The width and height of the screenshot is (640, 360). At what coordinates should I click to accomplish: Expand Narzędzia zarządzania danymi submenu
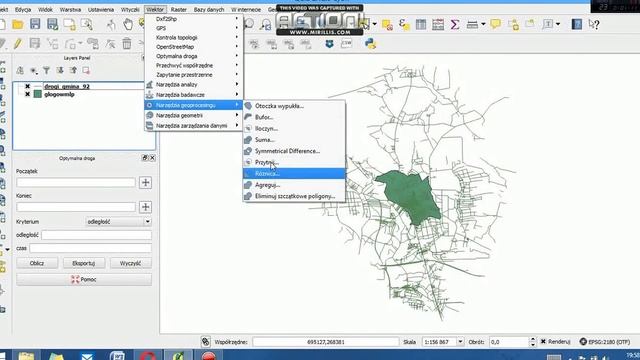(194, 126)
